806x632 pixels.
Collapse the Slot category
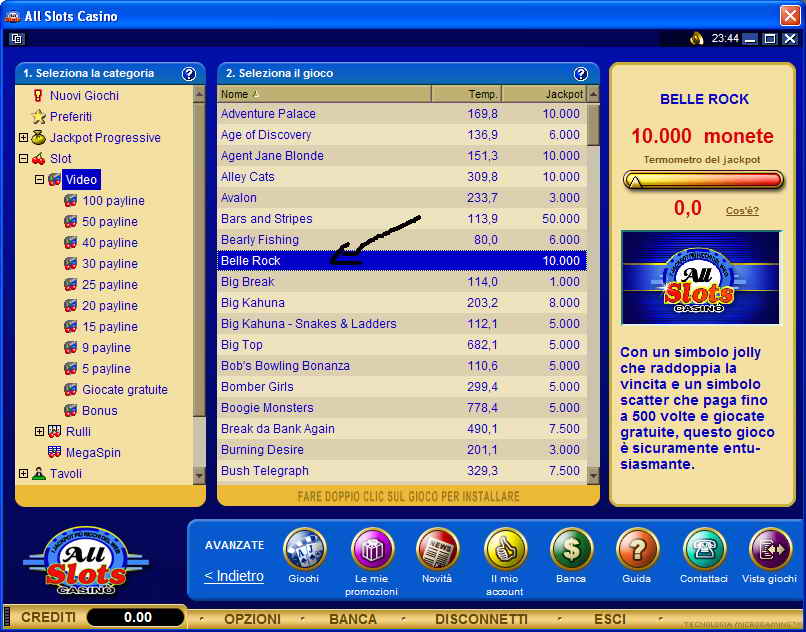[23, 159]
